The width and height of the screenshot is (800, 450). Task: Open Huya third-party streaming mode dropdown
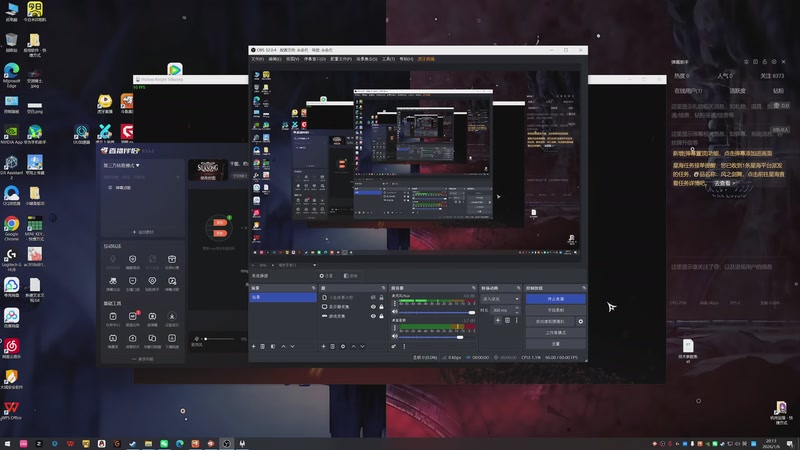click(121, 165)
